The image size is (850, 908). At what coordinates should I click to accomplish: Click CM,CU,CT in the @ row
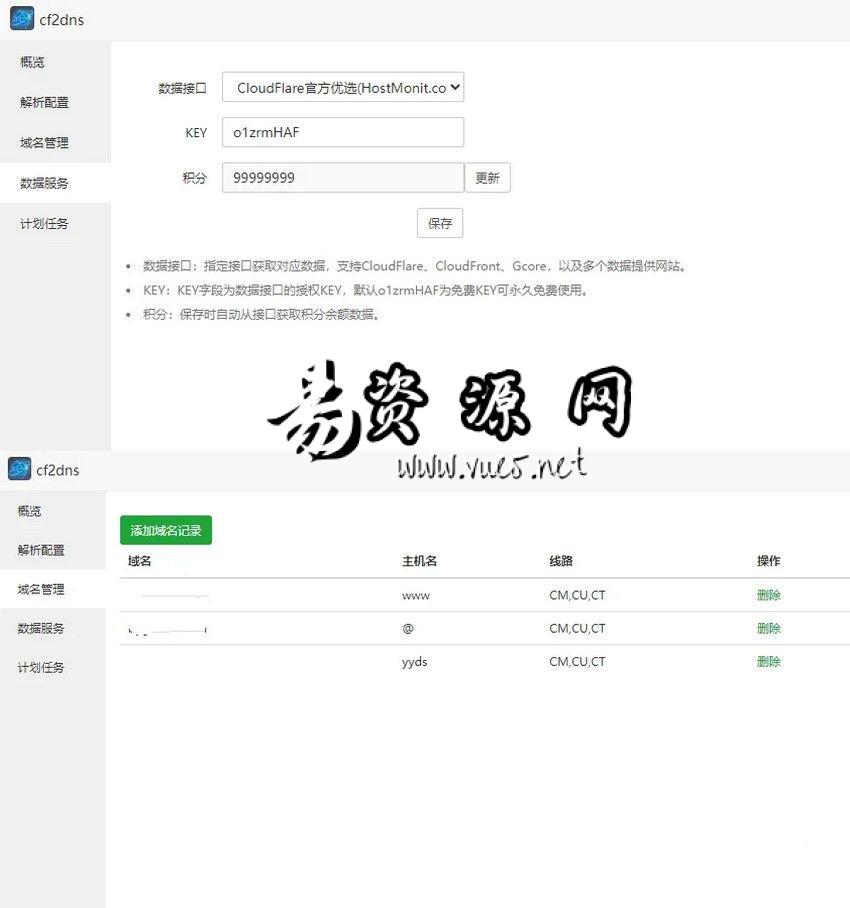coord(577,628)
